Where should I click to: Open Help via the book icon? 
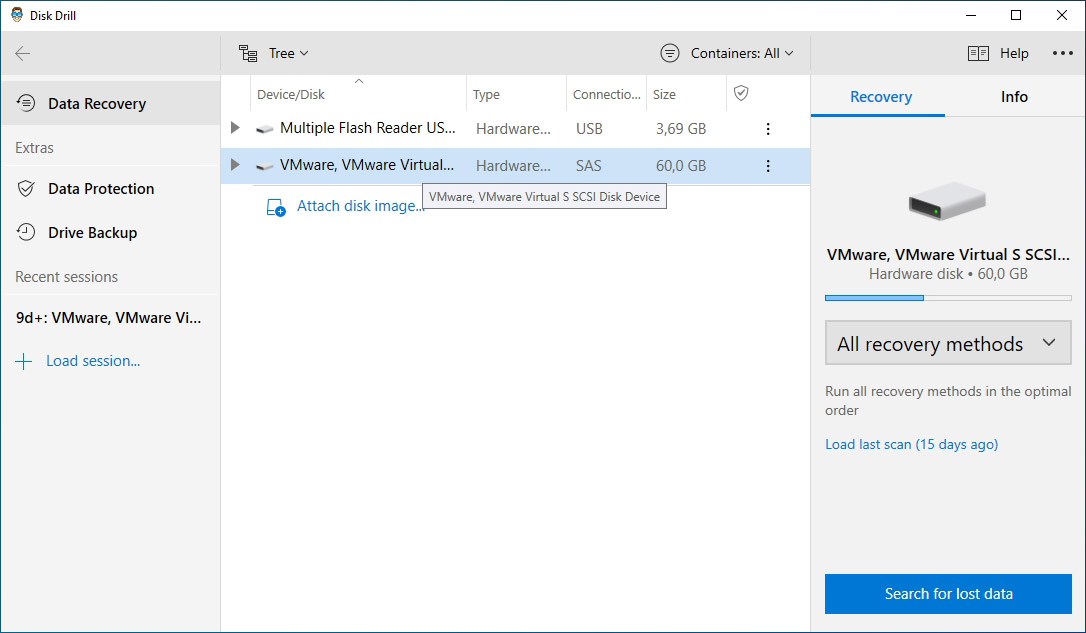click(978, 53)
